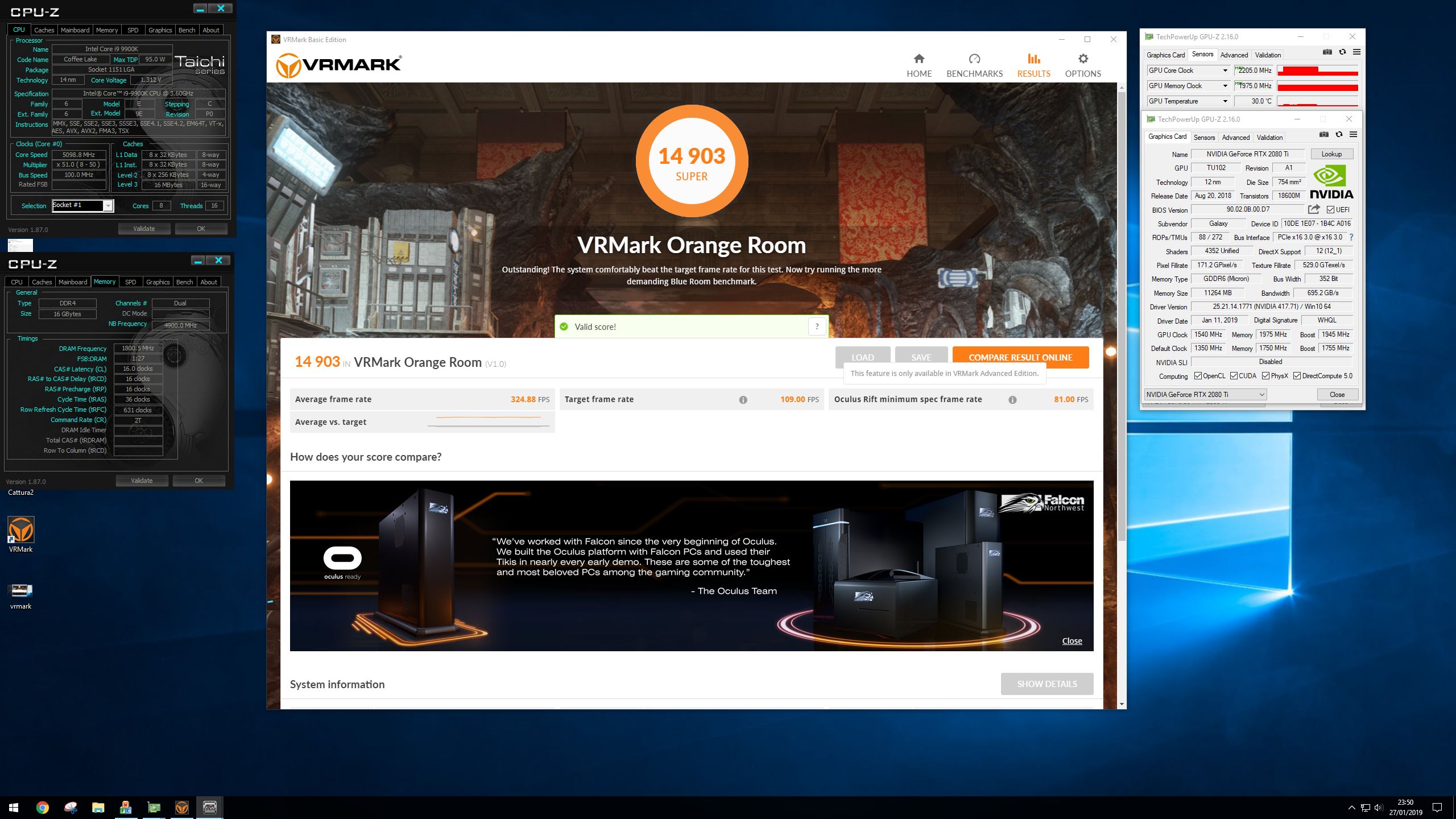This screenshot has width=1456, height=819.
Task: Open the Socket #1 selection dropdown in CPU-Z
Action: (x=107, y=205)
